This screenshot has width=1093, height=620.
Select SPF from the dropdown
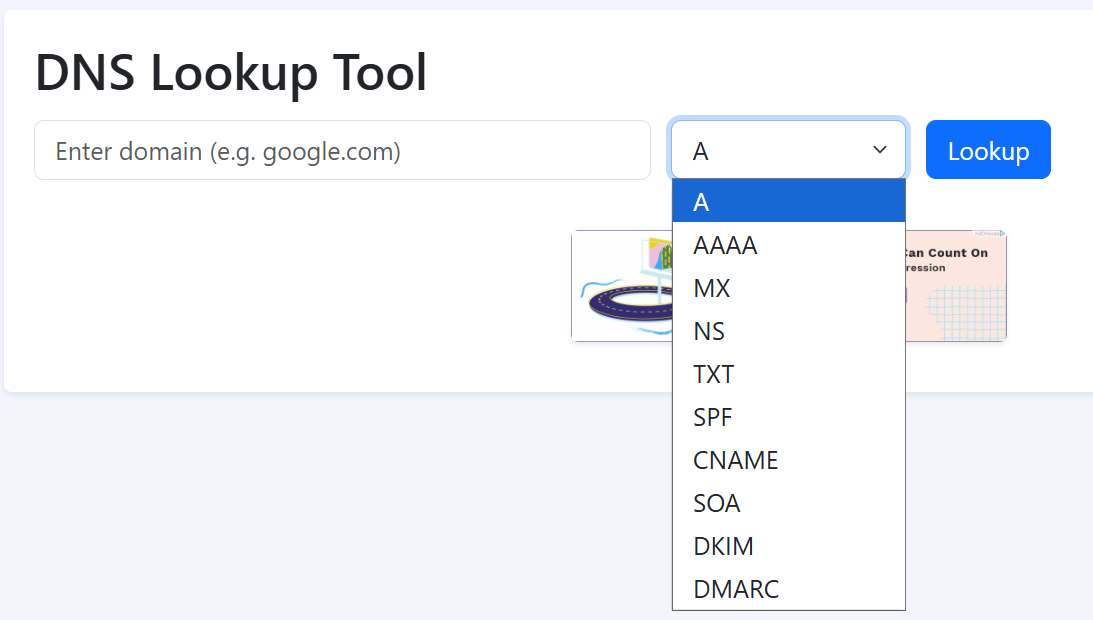pos(788,417)
